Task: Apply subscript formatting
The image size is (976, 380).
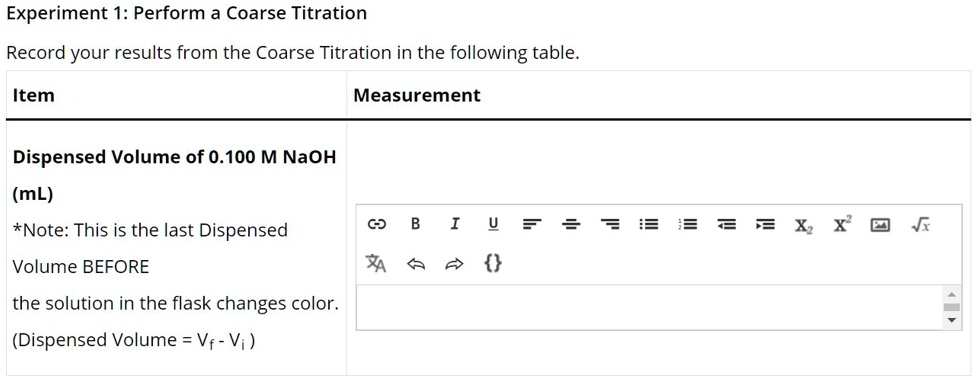Action: 803,224
